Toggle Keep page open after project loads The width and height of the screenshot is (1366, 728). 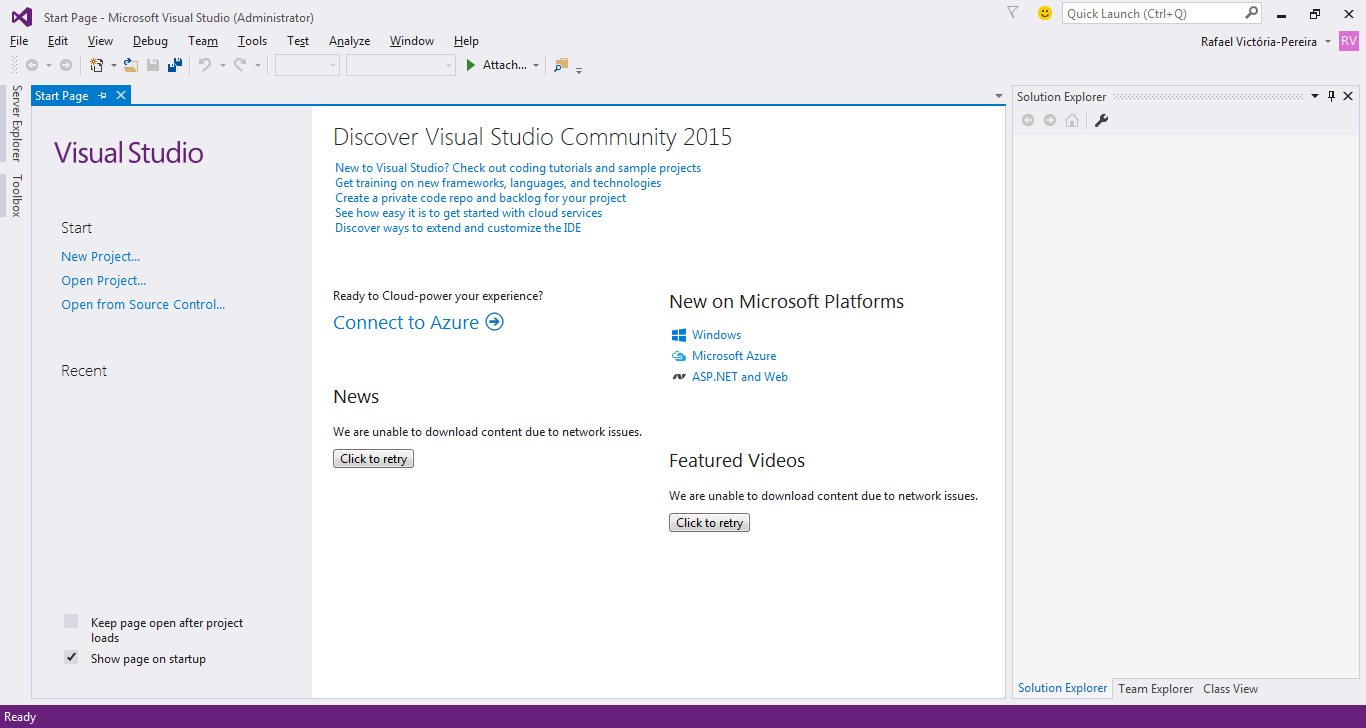click(71, 621)
